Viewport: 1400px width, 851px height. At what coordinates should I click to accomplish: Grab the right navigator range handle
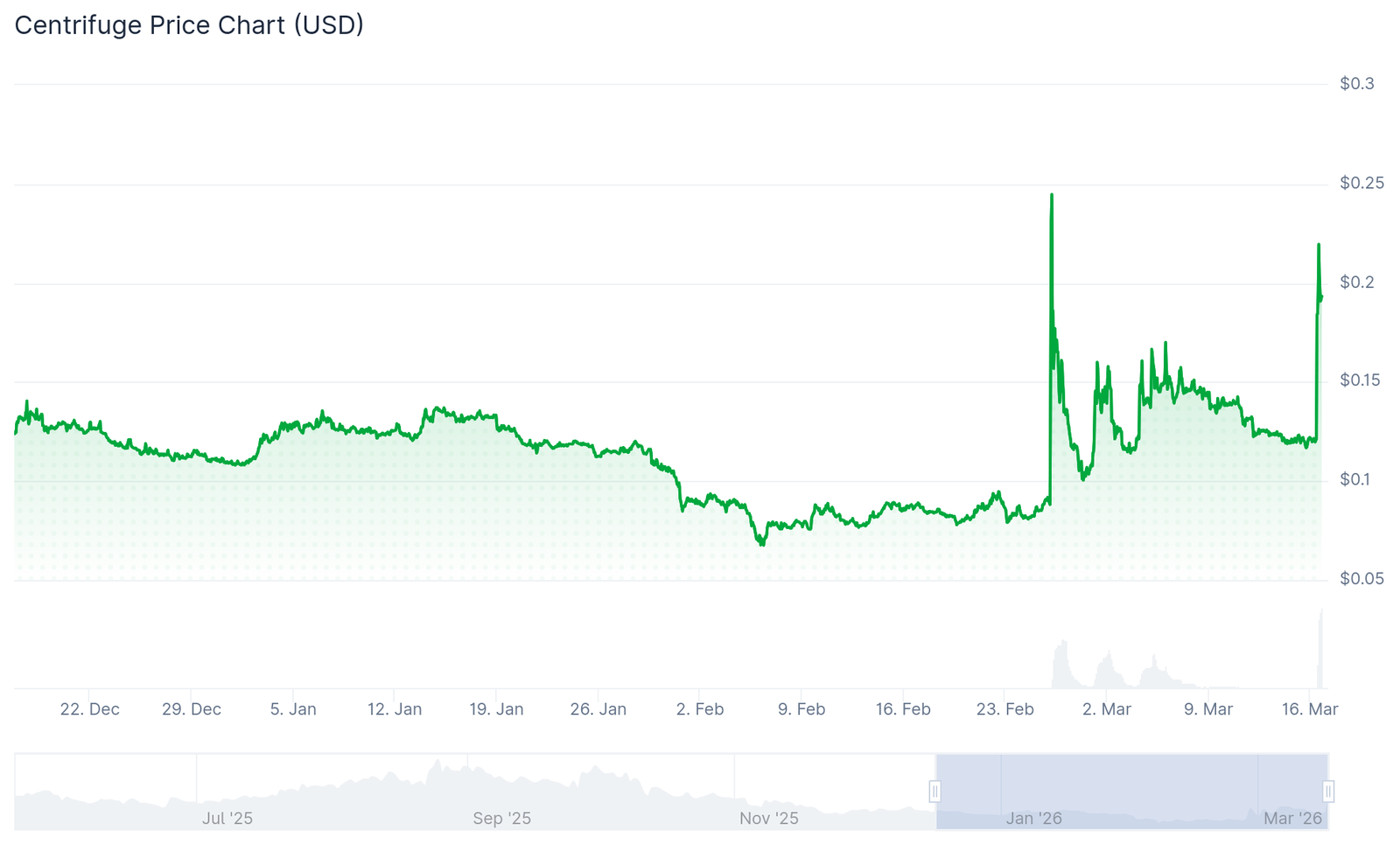coord(1328,792)
